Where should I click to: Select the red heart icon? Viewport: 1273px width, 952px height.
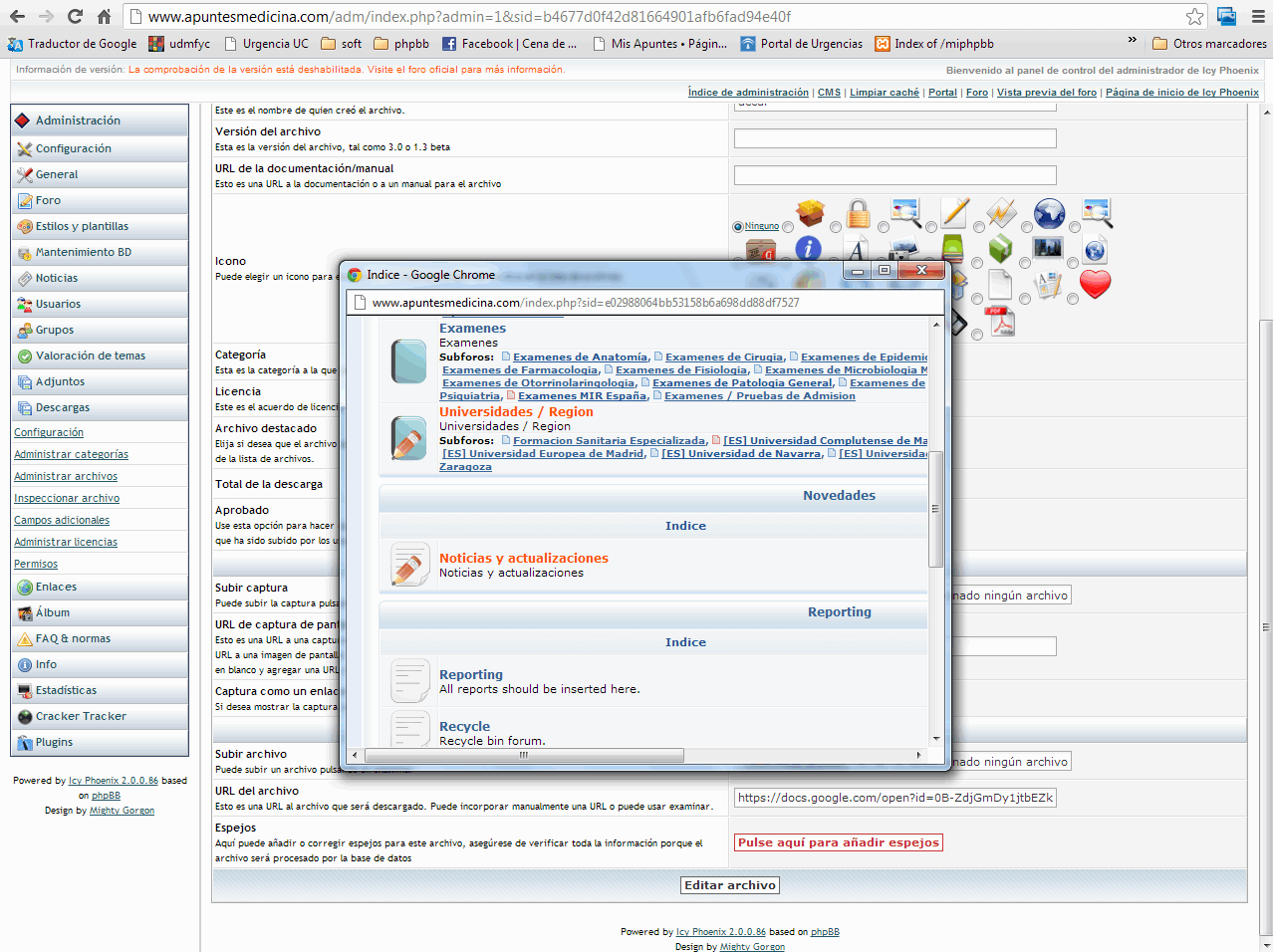[x=1095, y=285]
